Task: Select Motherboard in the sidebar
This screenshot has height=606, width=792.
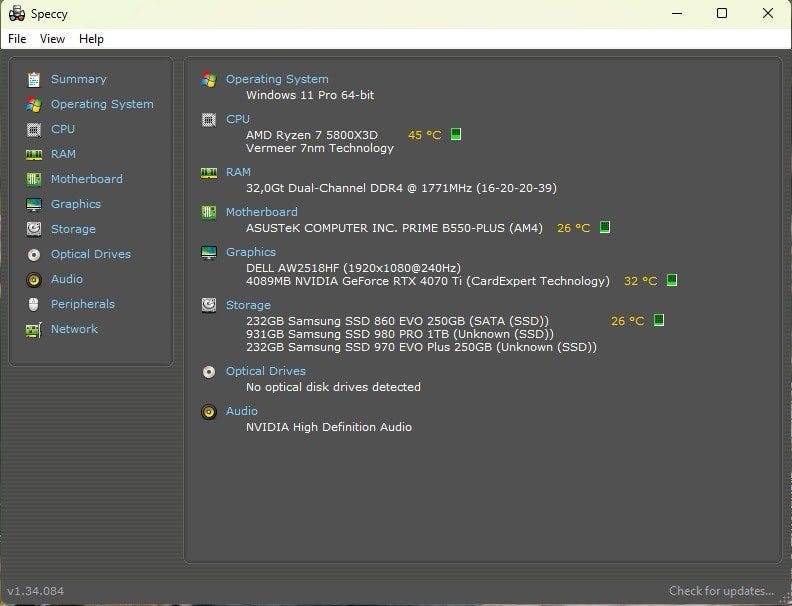Action: coord(87,179)
